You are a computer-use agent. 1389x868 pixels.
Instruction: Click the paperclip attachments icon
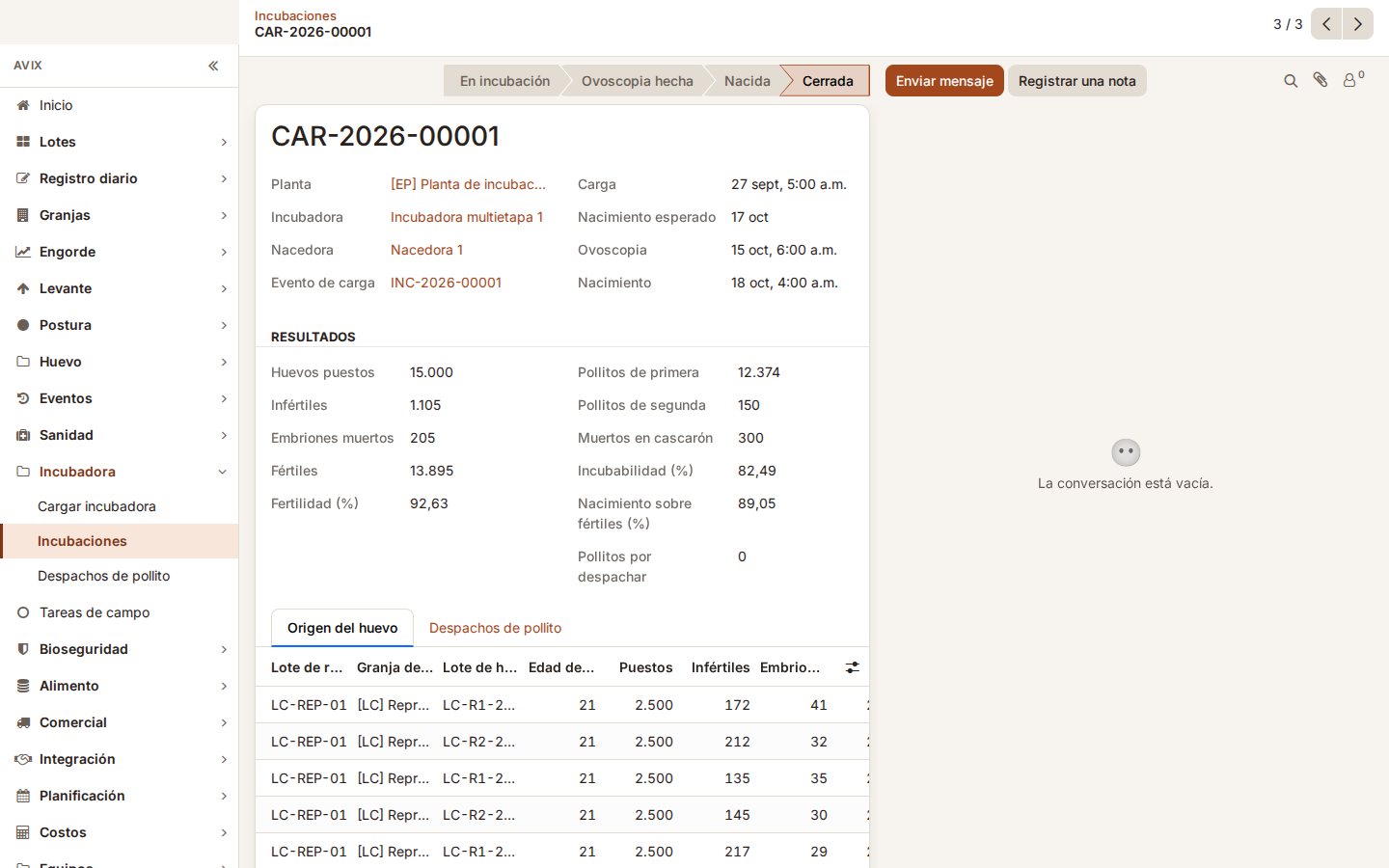pyautogui.click(x=1321, y=80)
